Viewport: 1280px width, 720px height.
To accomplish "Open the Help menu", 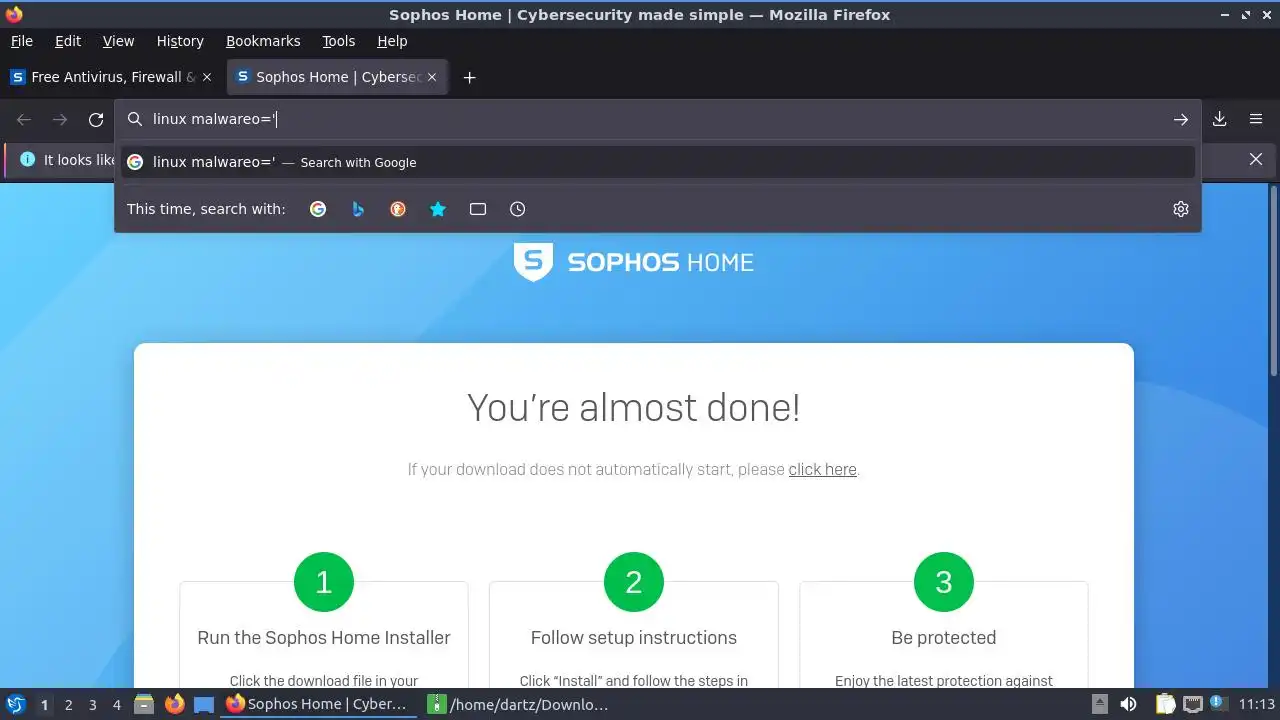I will (392, 41).
